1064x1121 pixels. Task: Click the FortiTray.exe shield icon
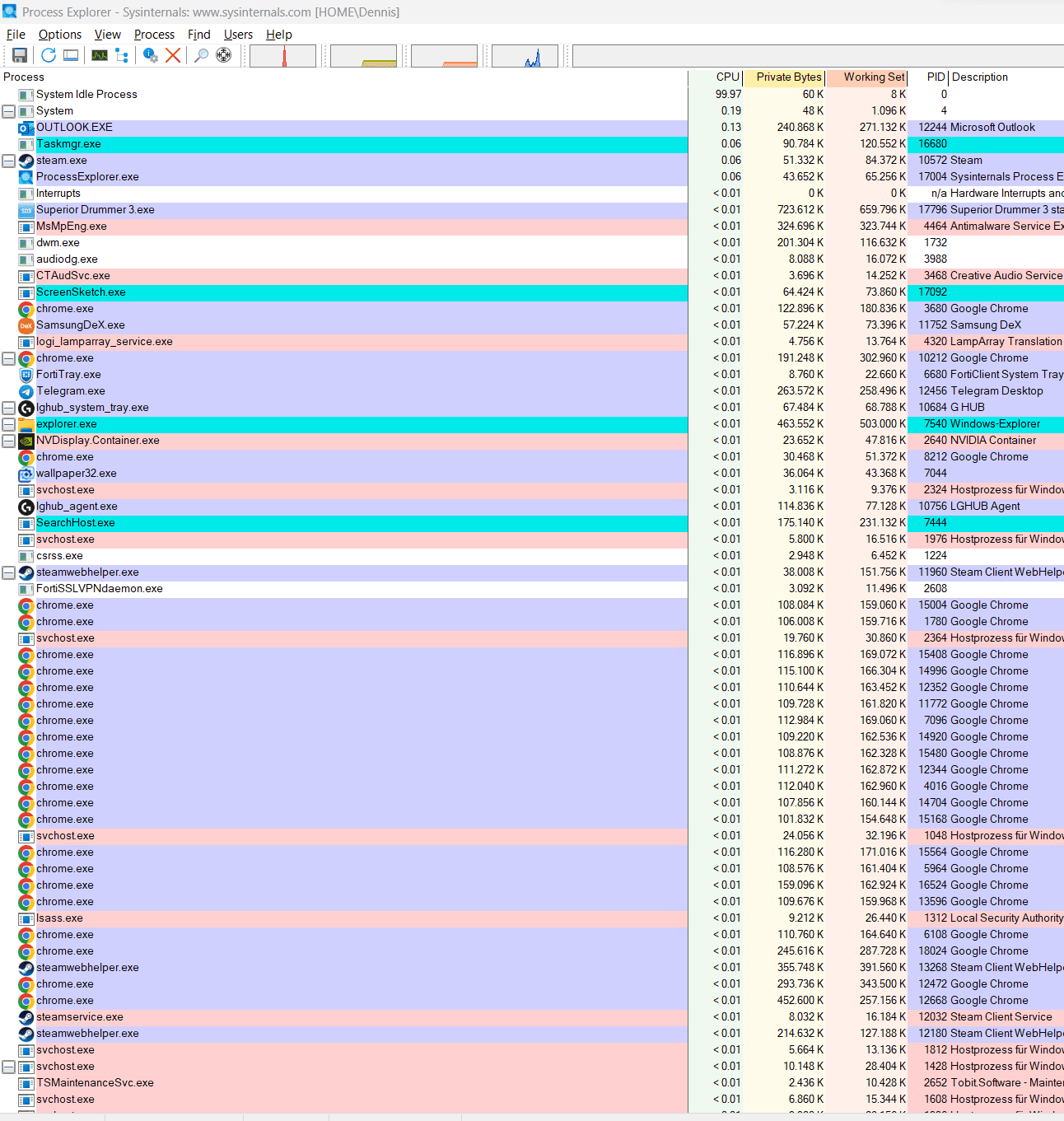26,375
